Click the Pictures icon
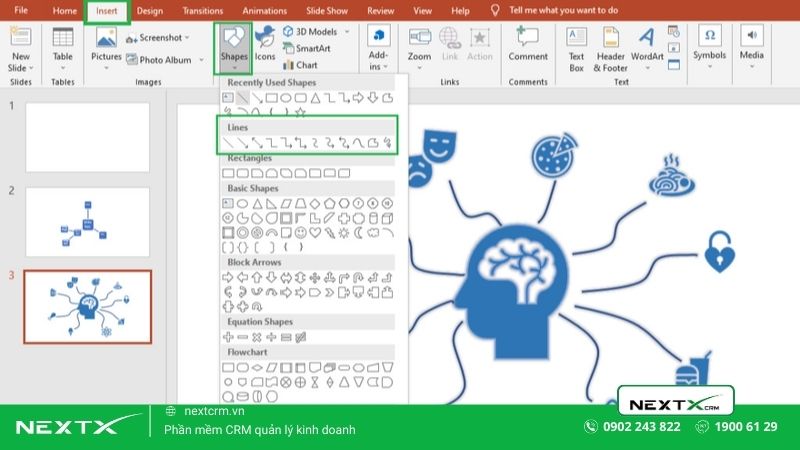Image resolution: width=800 pixels, height=450 pixels. (106, 38)
